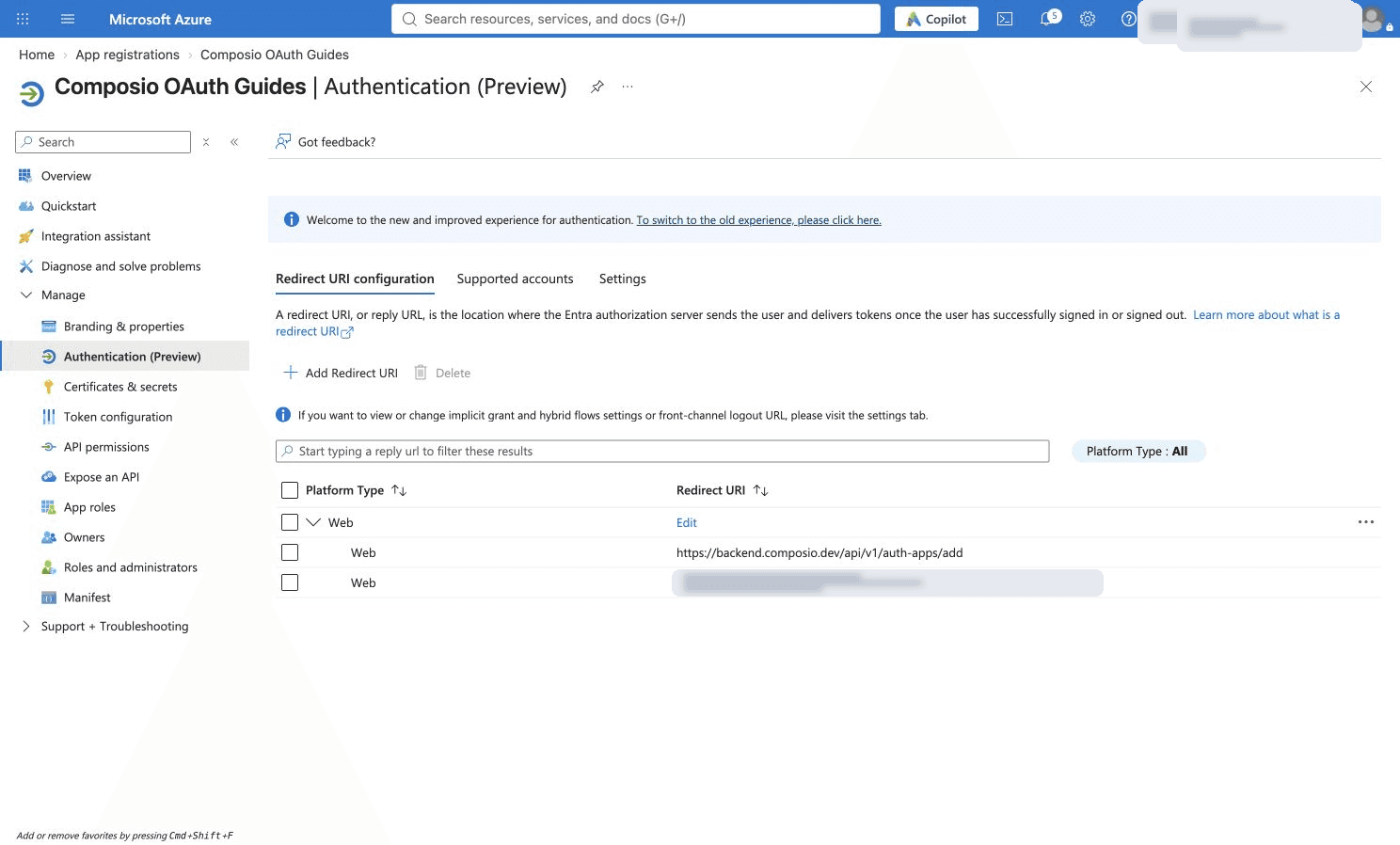
Task: Pin the Authentication blade with the pin icon
Action: pos(597,87)
